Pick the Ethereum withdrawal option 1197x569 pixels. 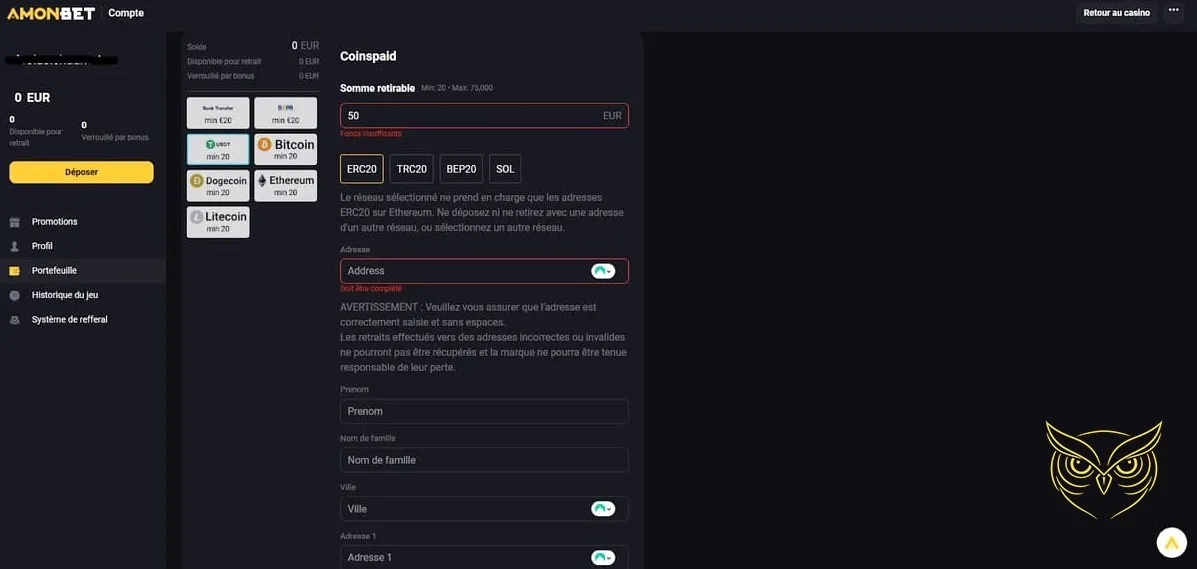[285, 185]
